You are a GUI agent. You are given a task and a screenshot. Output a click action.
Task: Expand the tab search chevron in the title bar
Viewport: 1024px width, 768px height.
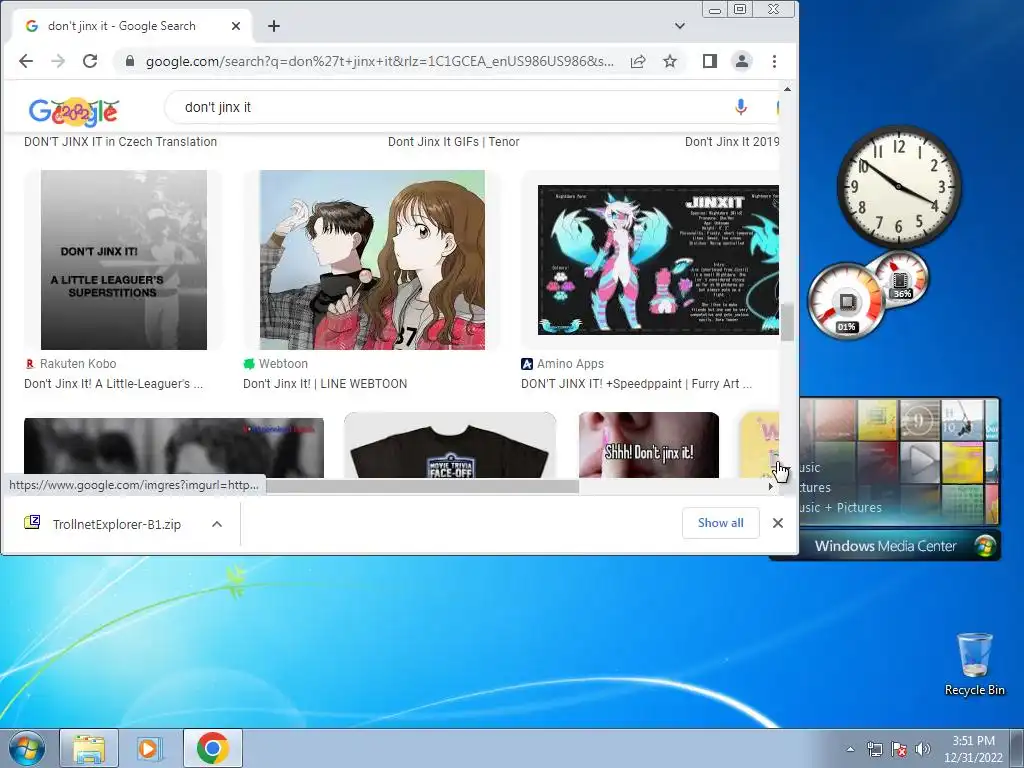tap(680, 26)
